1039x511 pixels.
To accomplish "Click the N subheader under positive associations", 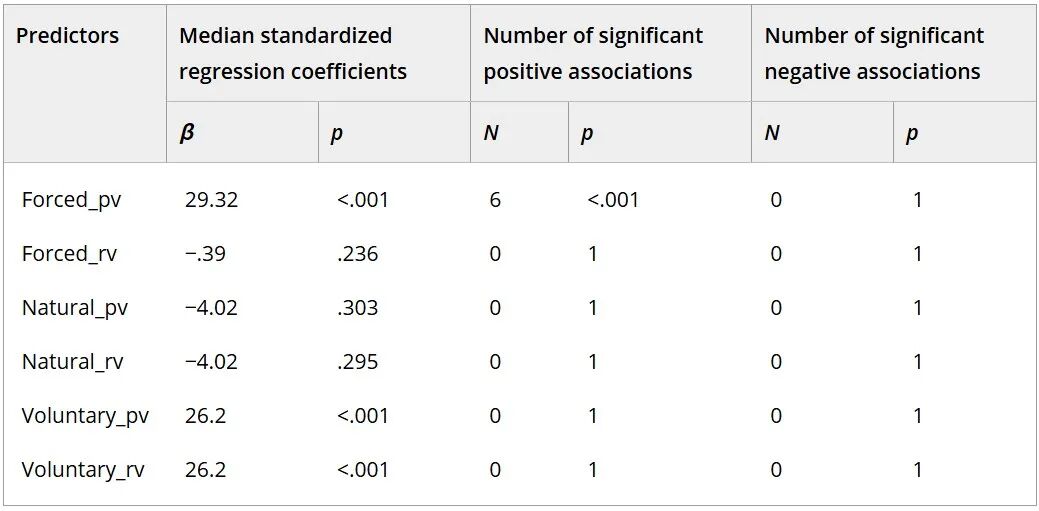I will click(491, 134).
